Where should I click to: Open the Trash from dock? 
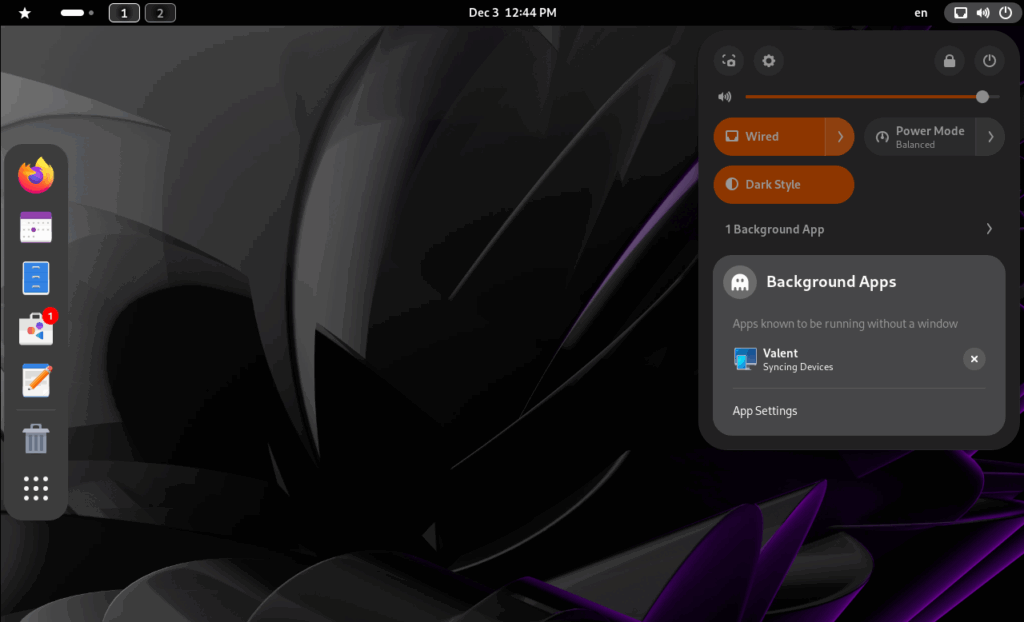click(x=36, y=438)
